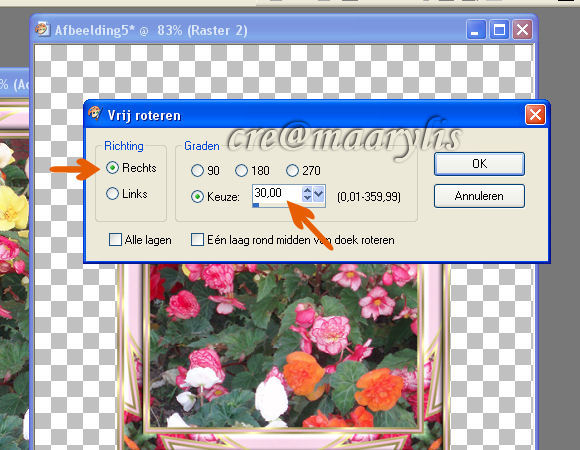
Task: Choose the 180 degrees option
Action: 241,170
